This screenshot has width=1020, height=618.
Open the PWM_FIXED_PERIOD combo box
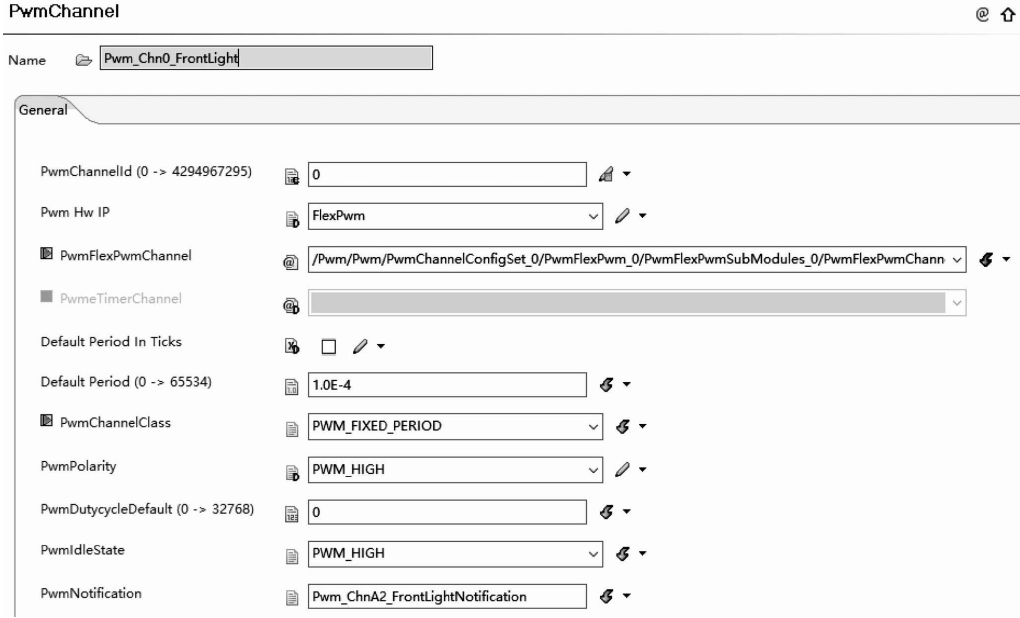click(455, 426)
